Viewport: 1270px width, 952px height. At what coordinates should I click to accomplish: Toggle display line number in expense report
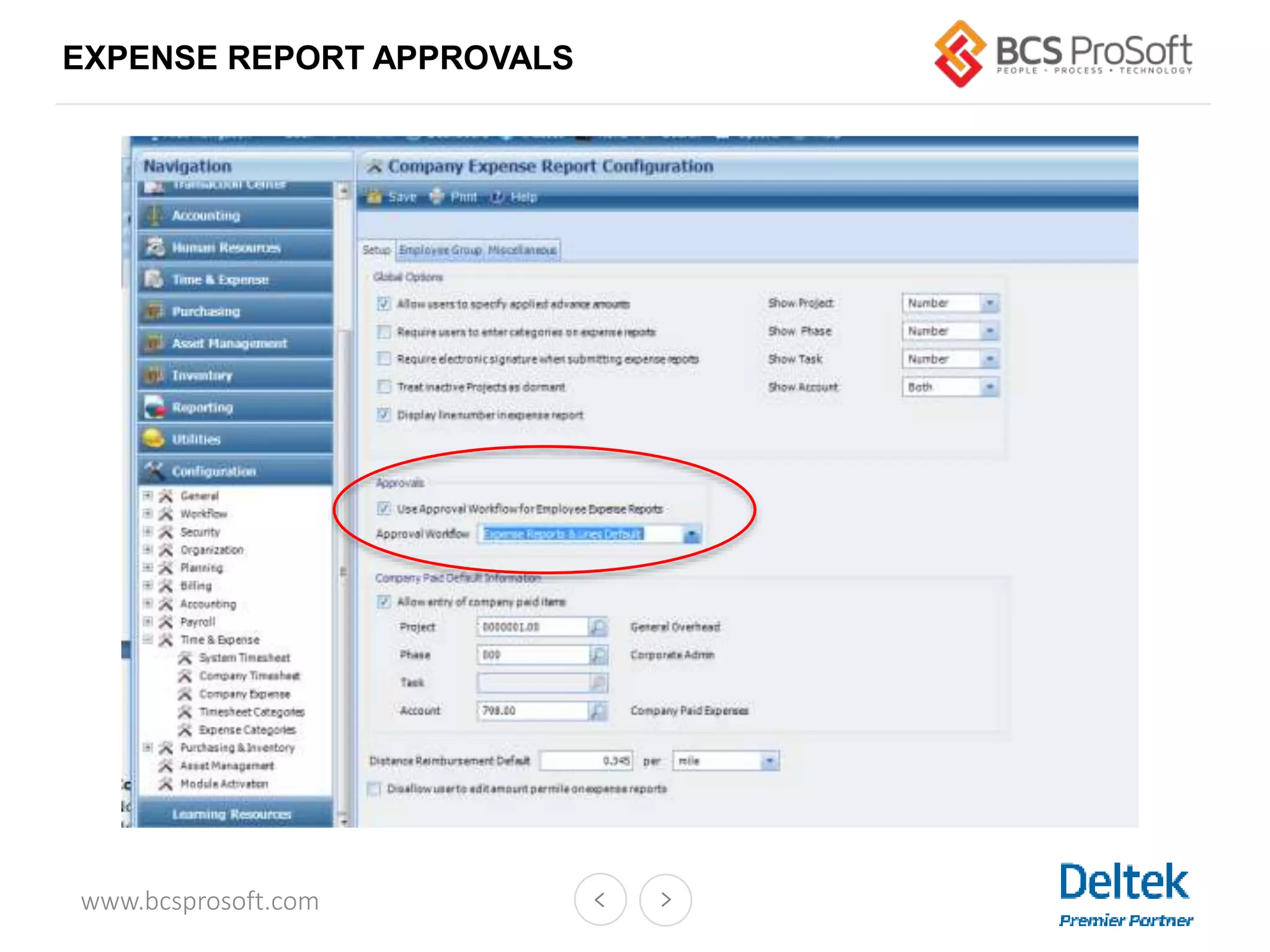[384, 415]
